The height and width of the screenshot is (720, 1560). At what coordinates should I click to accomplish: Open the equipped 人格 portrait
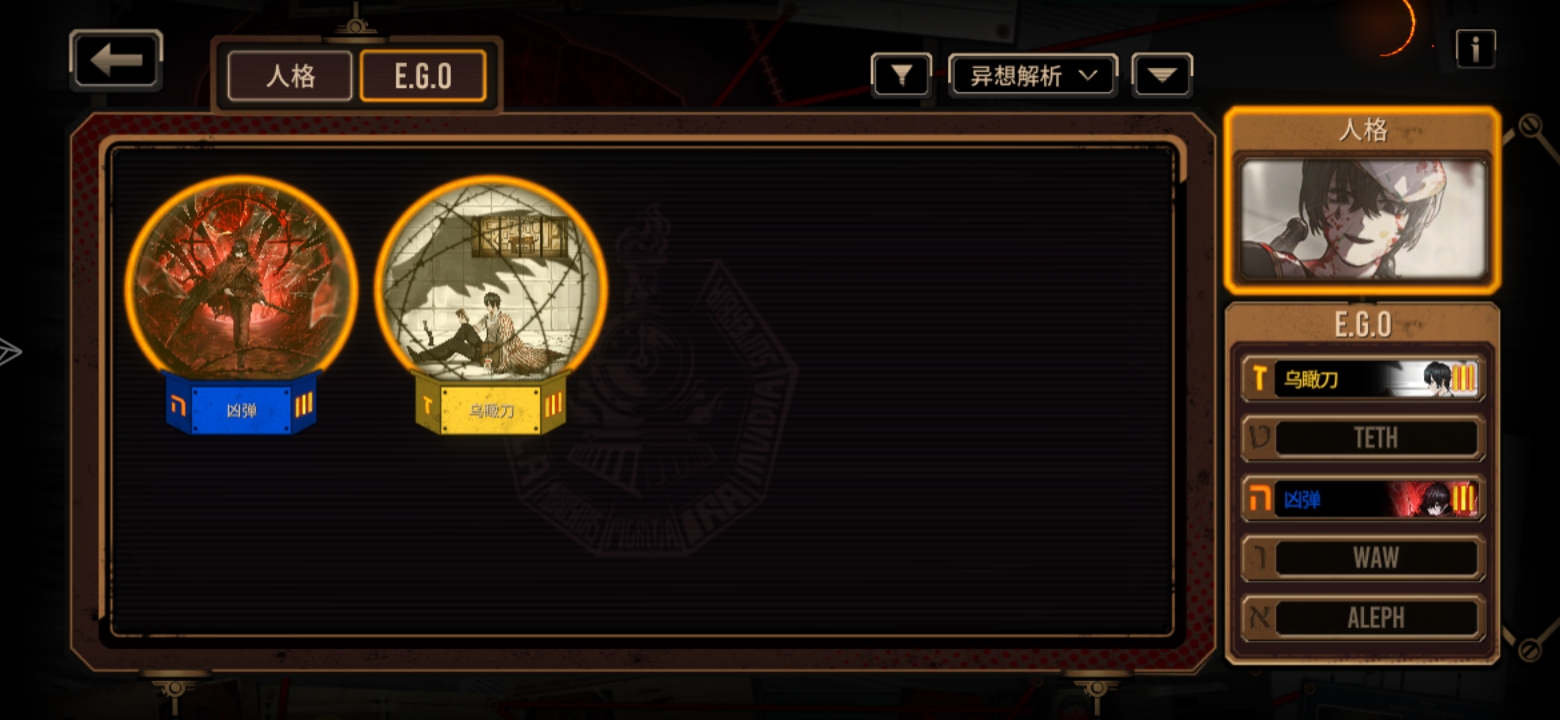(1363, 220)
